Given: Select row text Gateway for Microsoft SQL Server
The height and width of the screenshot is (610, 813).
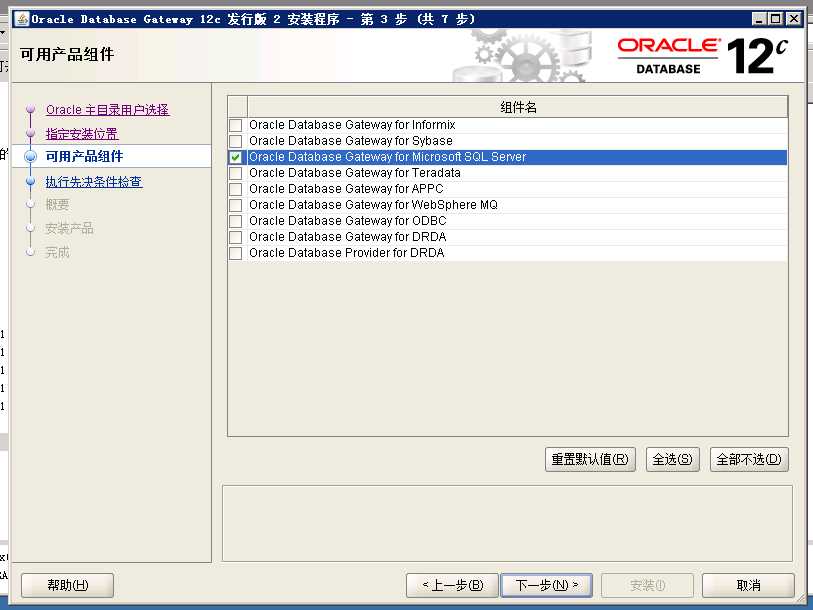Looking at the screenshot, I should click(387, 157).
